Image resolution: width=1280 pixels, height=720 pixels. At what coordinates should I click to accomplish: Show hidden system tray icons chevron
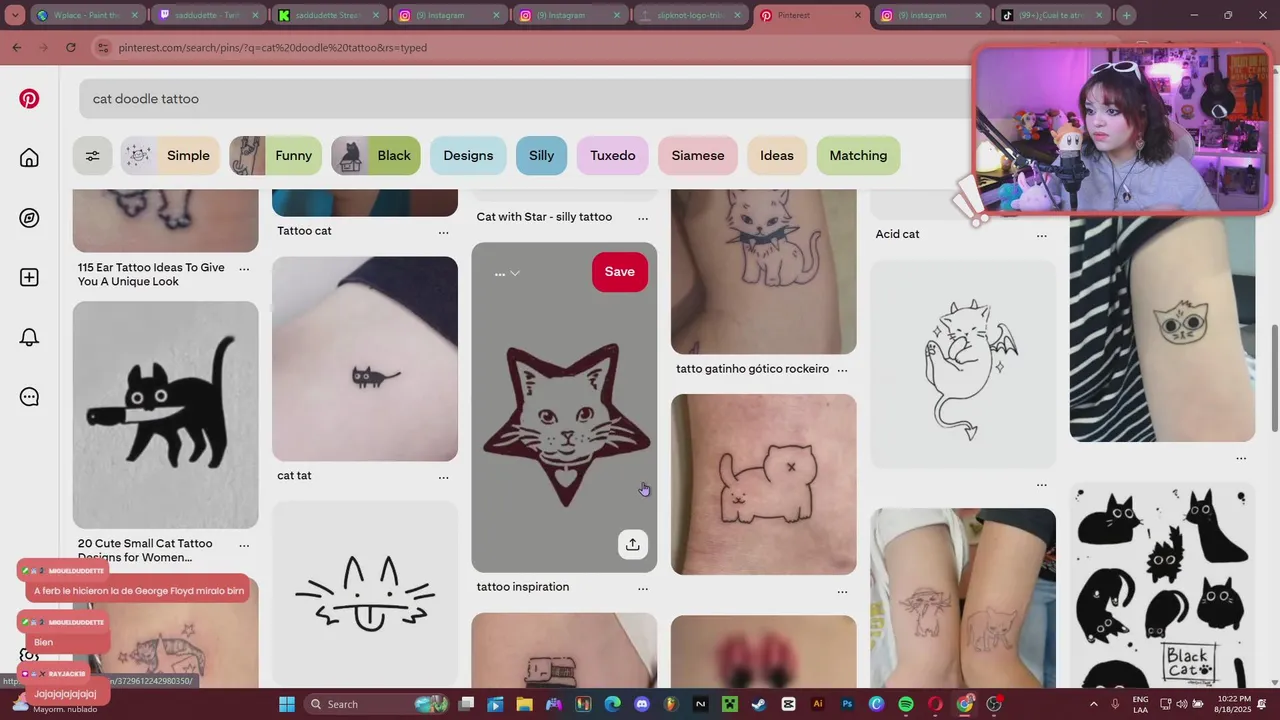[1093, 704]
